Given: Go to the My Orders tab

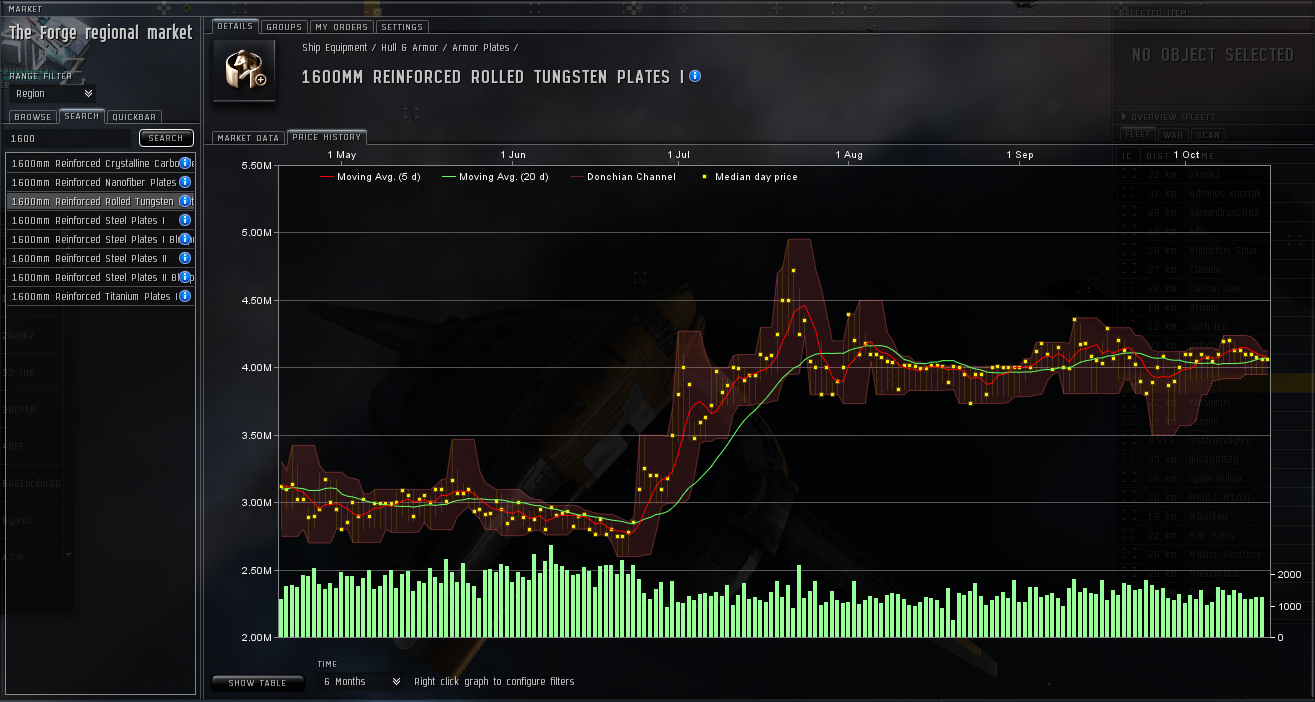Looking at the screenshot, I should (x=341, y=27).
